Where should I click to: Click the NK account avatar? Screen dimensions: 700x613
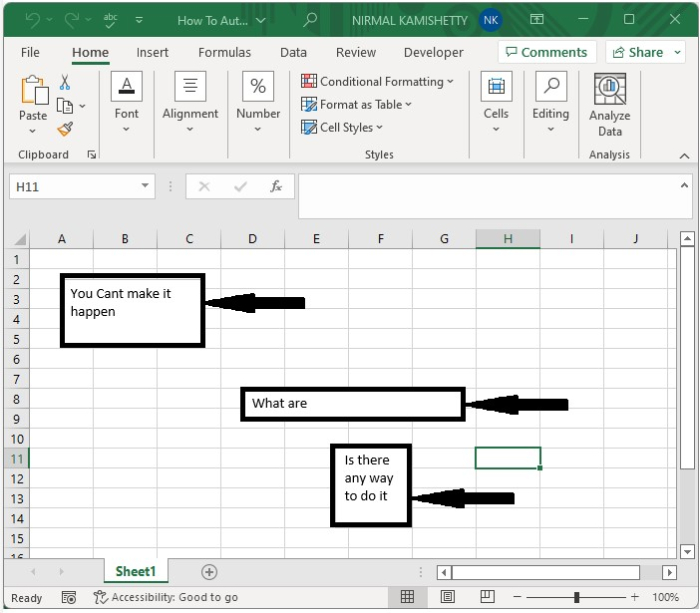pos(490,20)
